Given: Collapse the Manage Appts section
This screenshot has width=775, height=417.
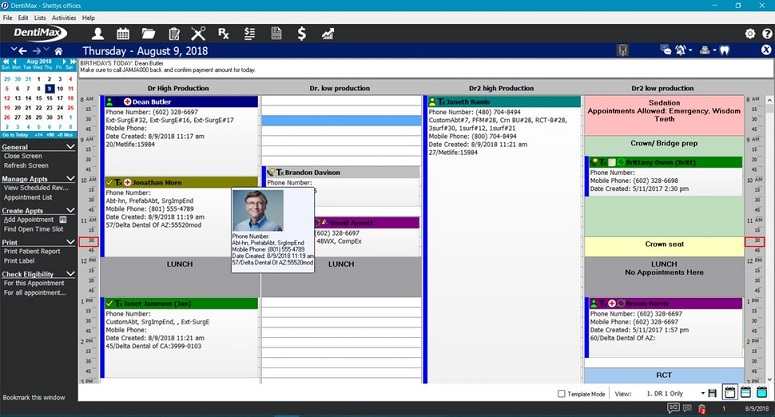Looking at the screenshot, I should tap(70, 178).
